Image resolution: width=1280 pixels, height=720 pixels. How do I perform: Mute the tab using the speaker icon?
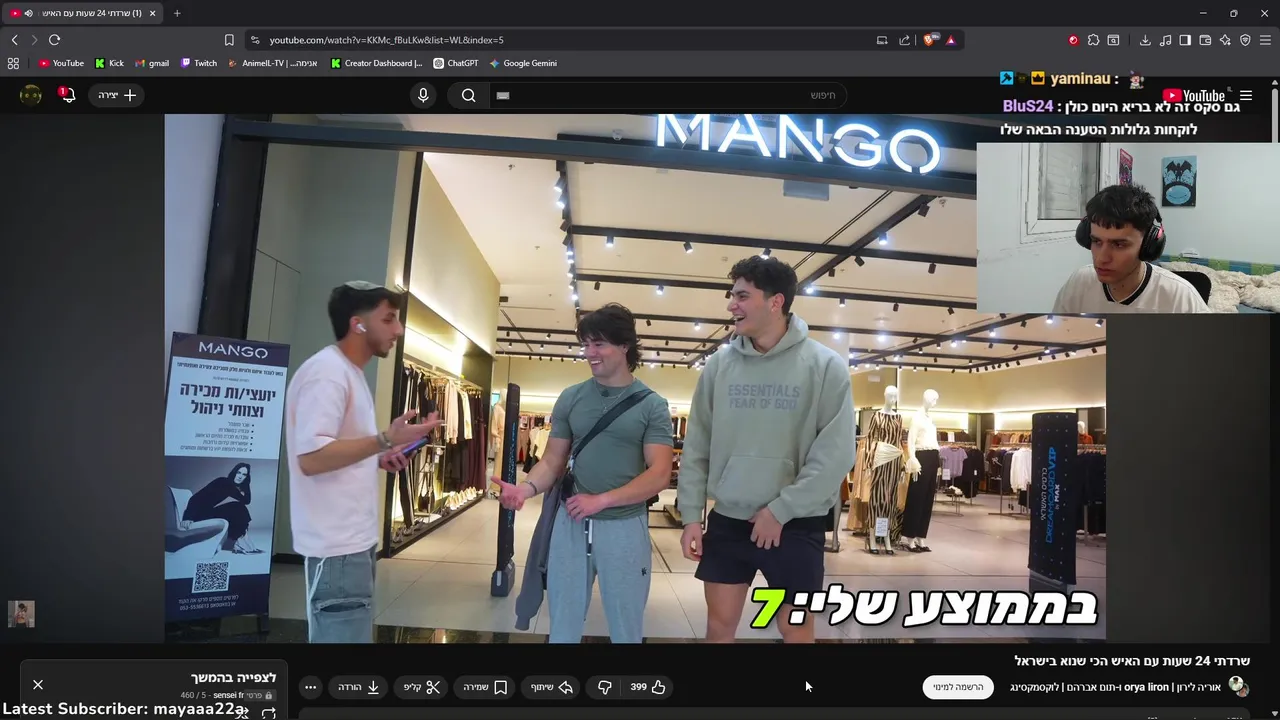[28, 13]
